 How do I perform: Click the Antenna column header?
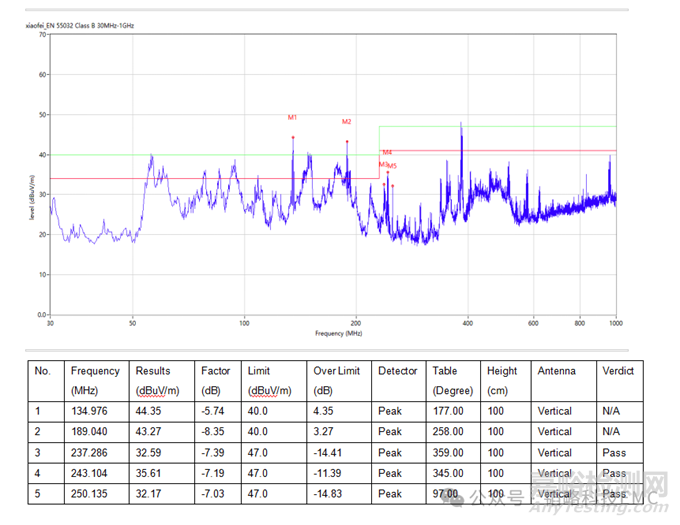[x=556, y=371]
